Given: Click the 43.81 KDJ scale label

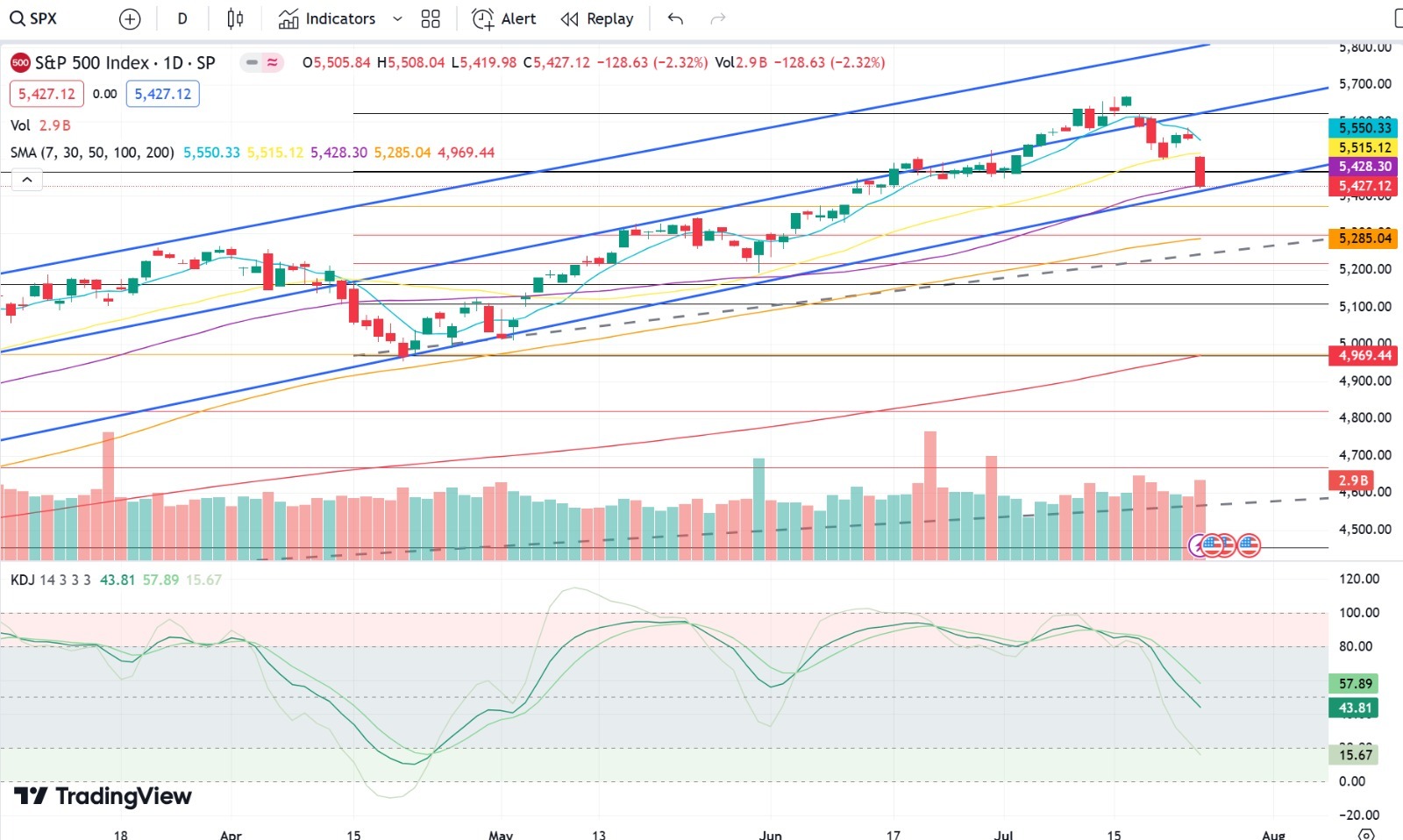Looking at the screenshot, I should [x=1355, y=708].
